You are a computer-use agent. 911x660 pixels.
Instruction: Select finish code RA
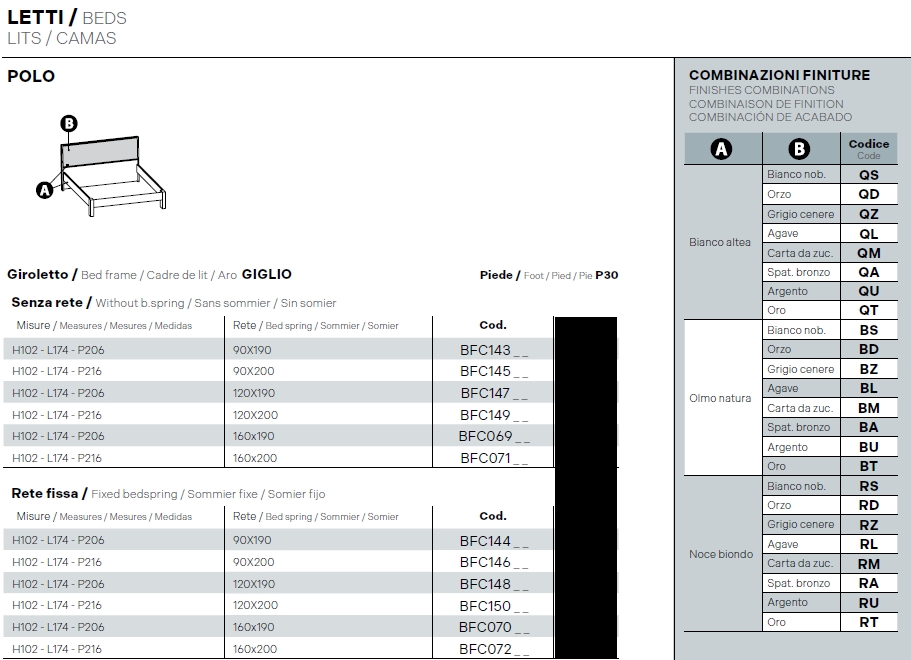pyautogui.click(x=869, y=583)
